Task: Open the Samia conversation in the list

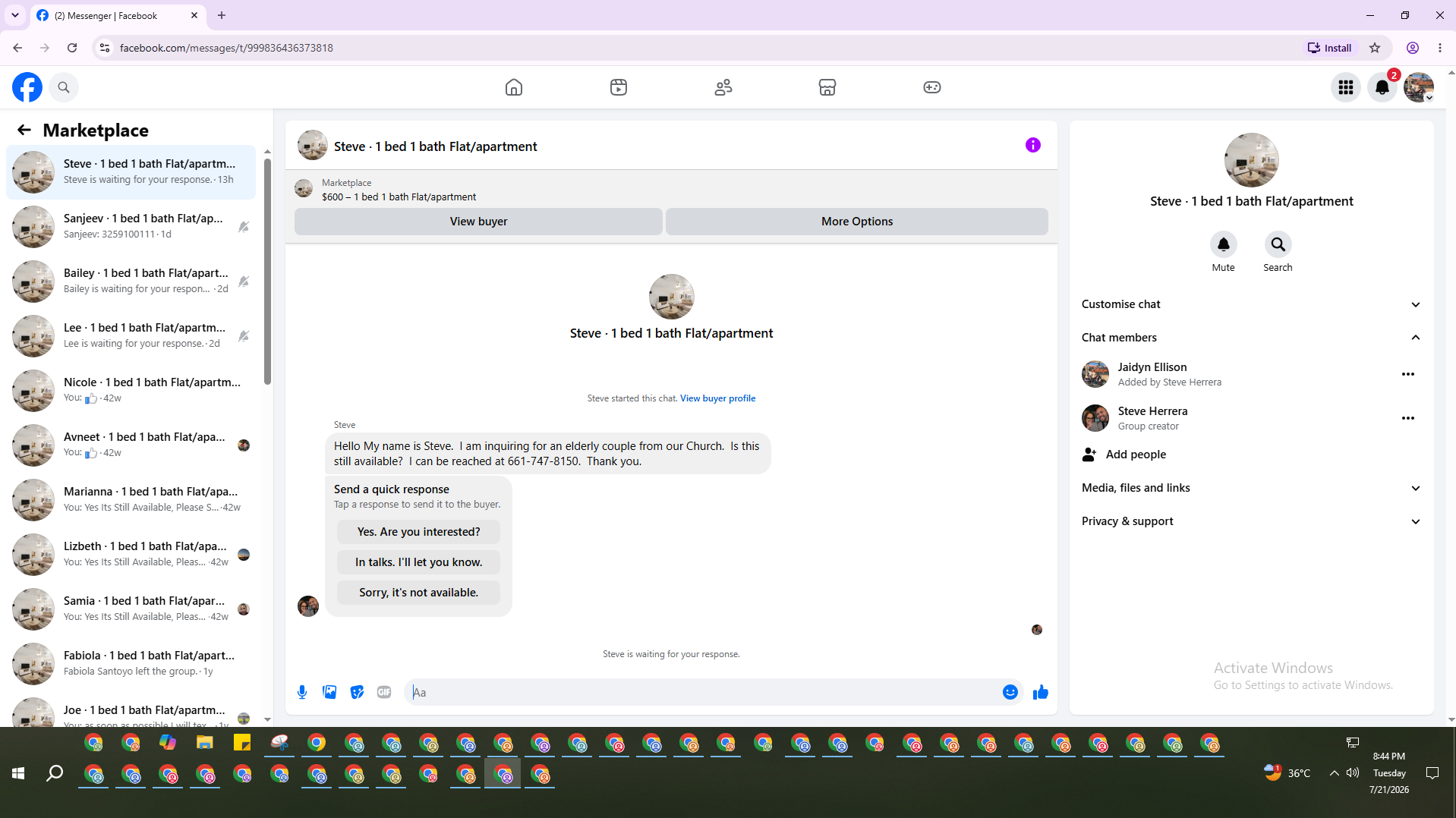Action: click(x=131, y=609)
